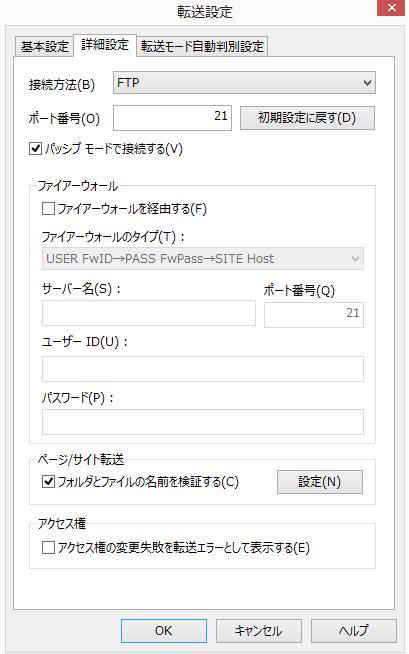Uncheck パッシブ モードで接続する checkbox

coord(35,148)
